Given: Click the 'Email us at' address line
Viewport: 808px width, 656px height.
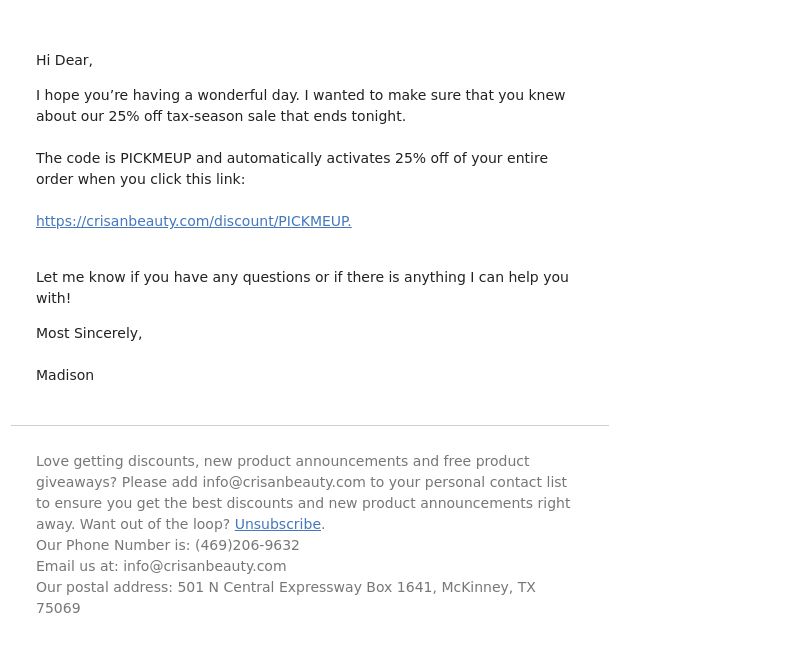Looking at the screenshot, I should 161,566.
